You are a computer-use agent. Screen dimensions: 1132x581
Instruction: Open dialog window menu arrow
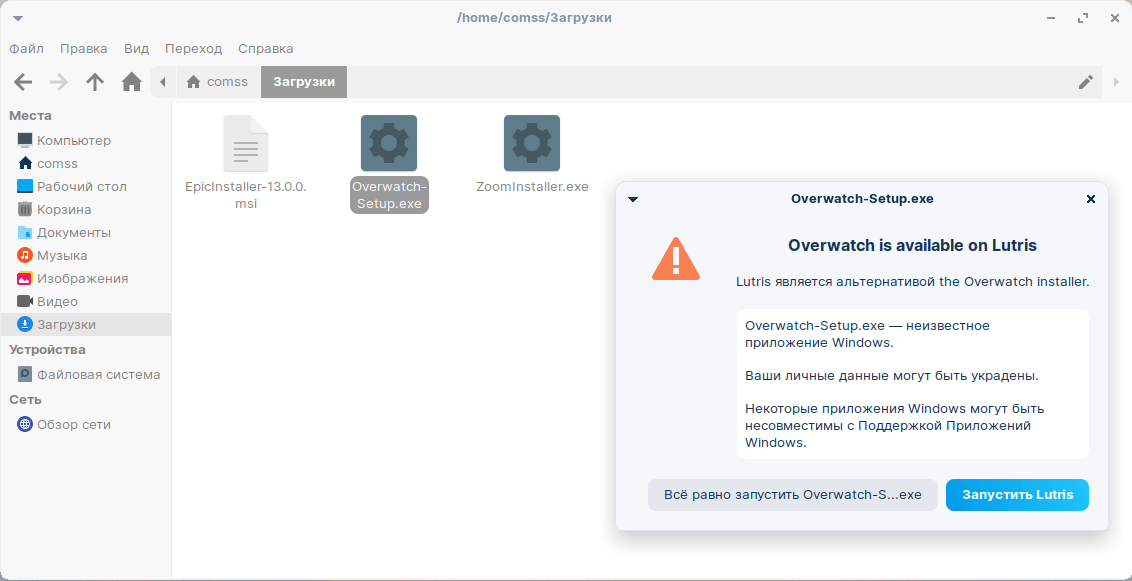[633, 199]
